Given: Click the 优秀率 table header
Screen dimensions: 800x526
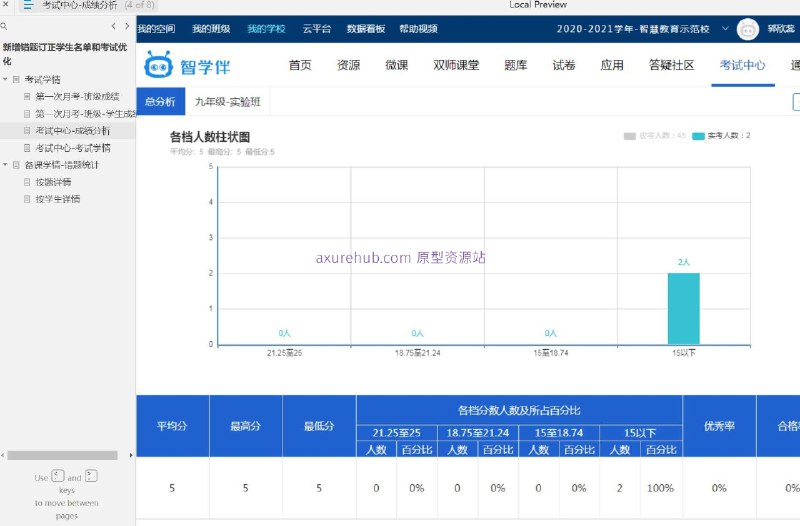Looking at the screenshot, I should point(719,426).
